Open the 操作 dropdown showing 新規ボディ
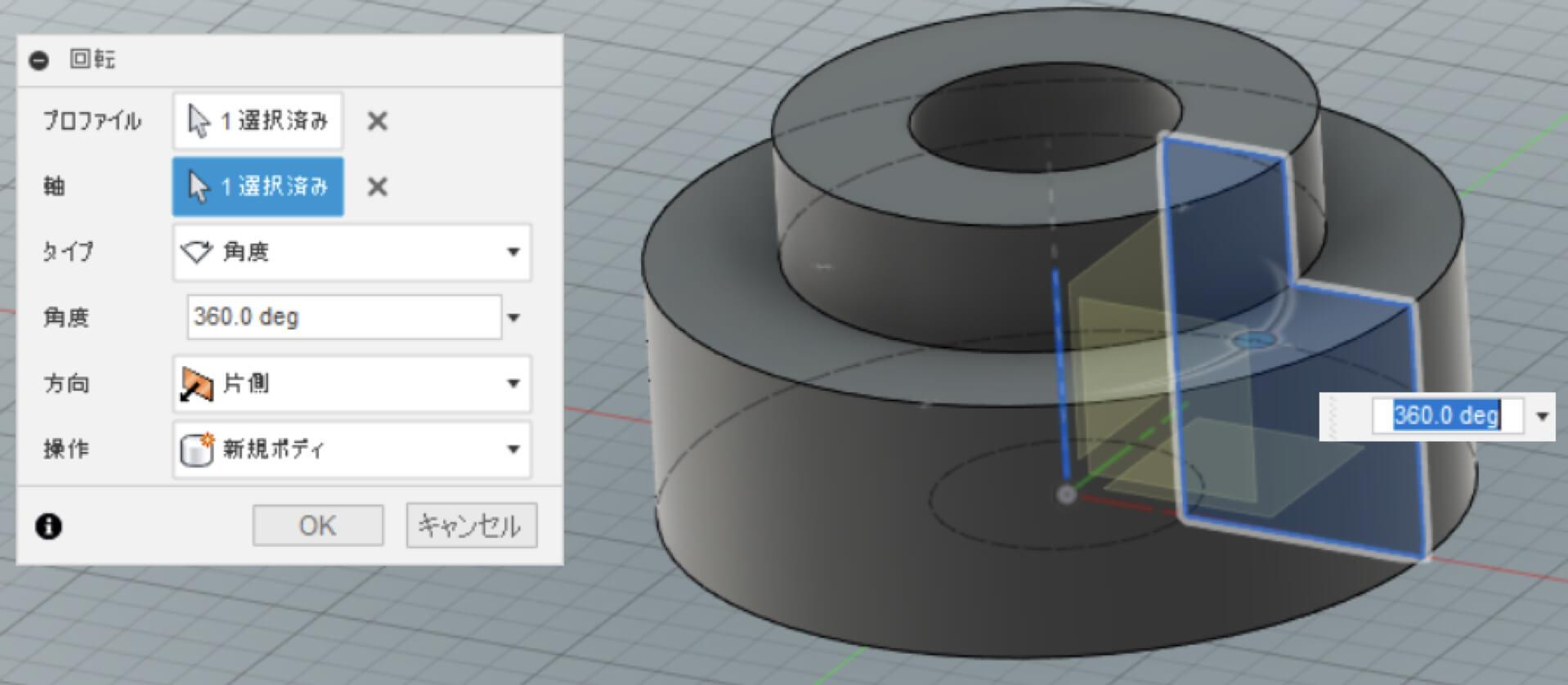Image resolution: width=1568 pixels, height=685 pixels. click(352, 449)
